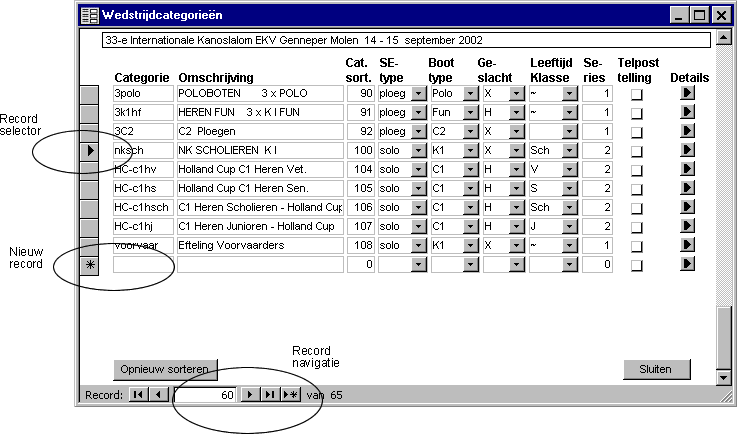
Task: Open Geslacht dropdown of the 3C2 row
Action: point(516,131)
